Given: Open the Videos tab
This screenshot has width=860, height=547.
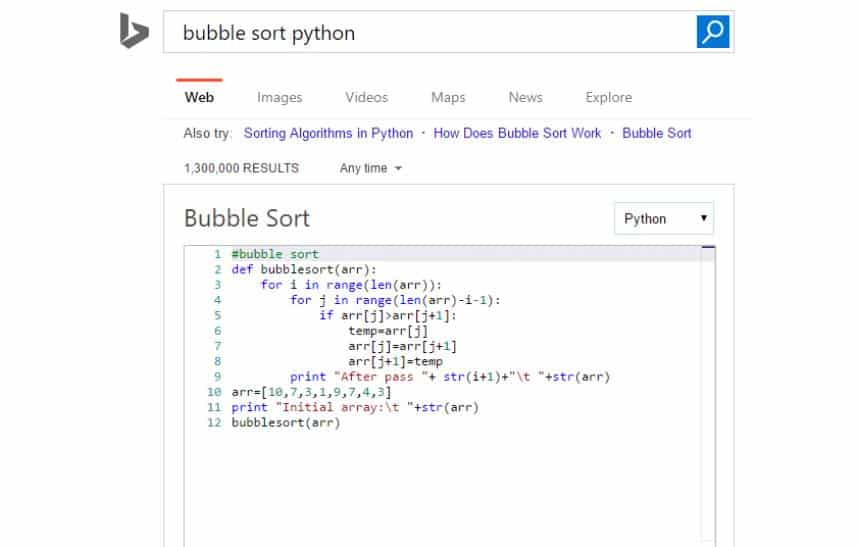Looking at the screenshot, I should click(x=366, y=97).
